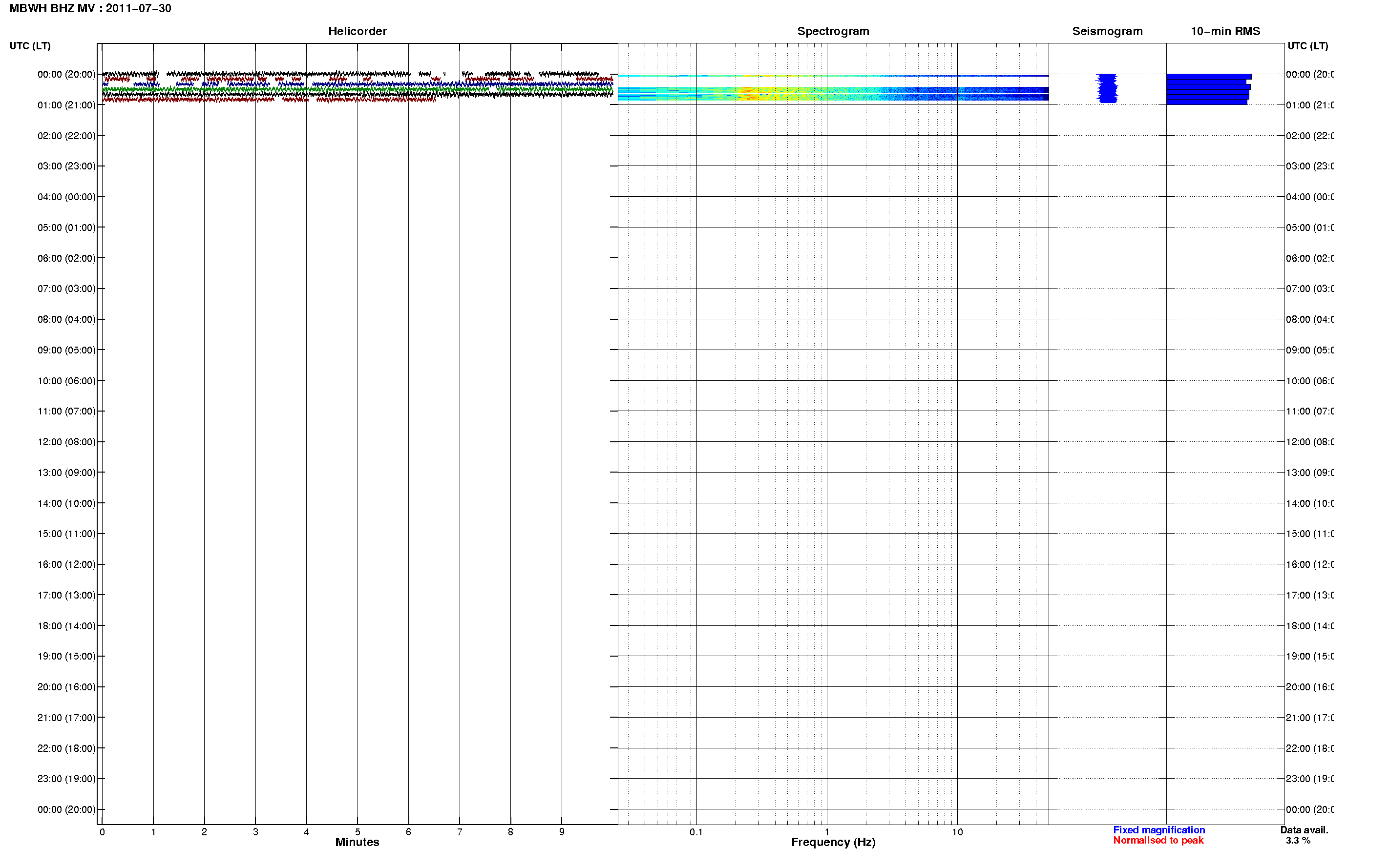Viewport: 1389px width, 868px height.
Task: Click minute tick '9' under the helicorder
Action: tap(562, 832)
